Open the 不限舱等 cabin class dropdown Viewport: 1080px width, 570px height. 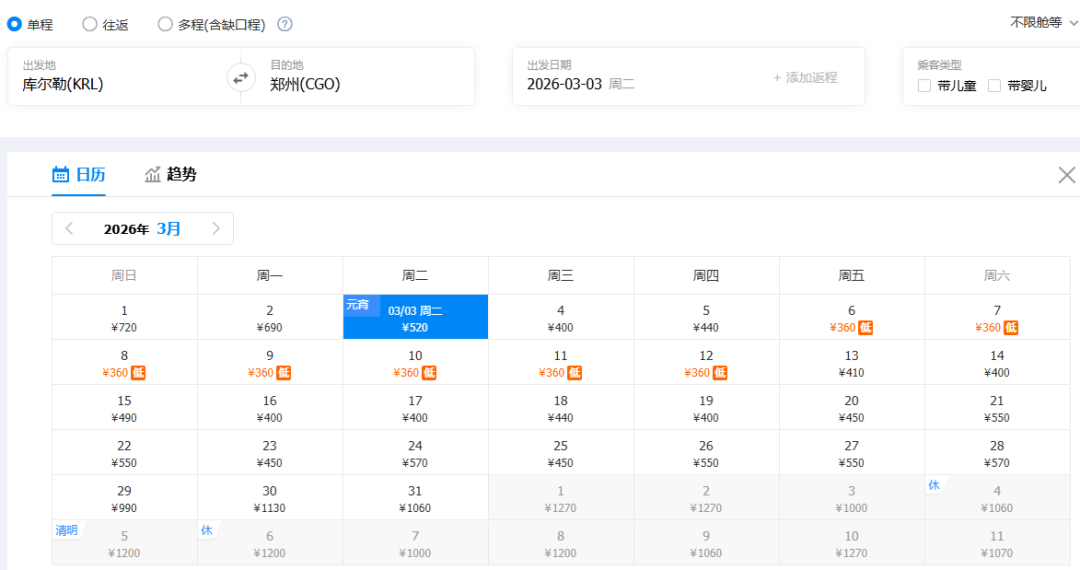[x=1043, y=22]
